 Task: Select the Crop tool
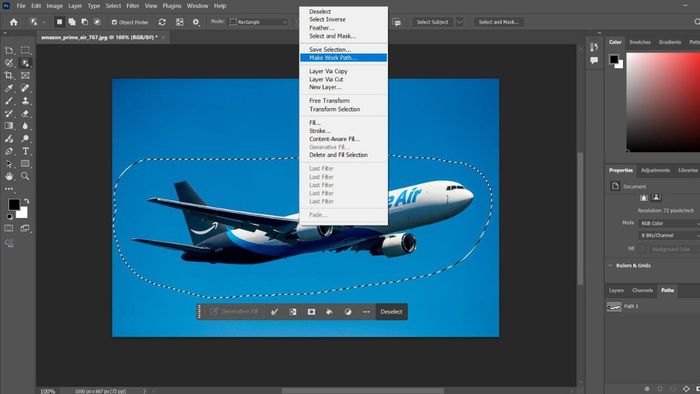(x=9, y=75)
